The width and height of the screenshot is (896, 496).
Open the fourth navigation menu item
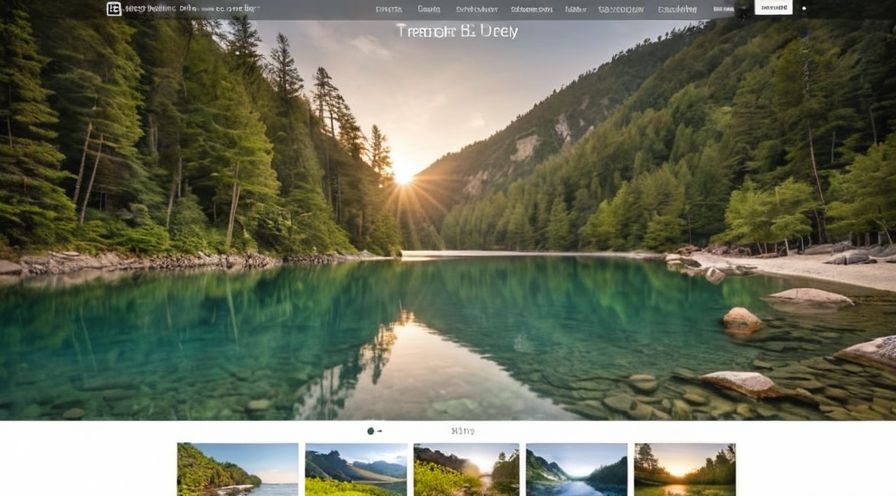pos(531,9)
